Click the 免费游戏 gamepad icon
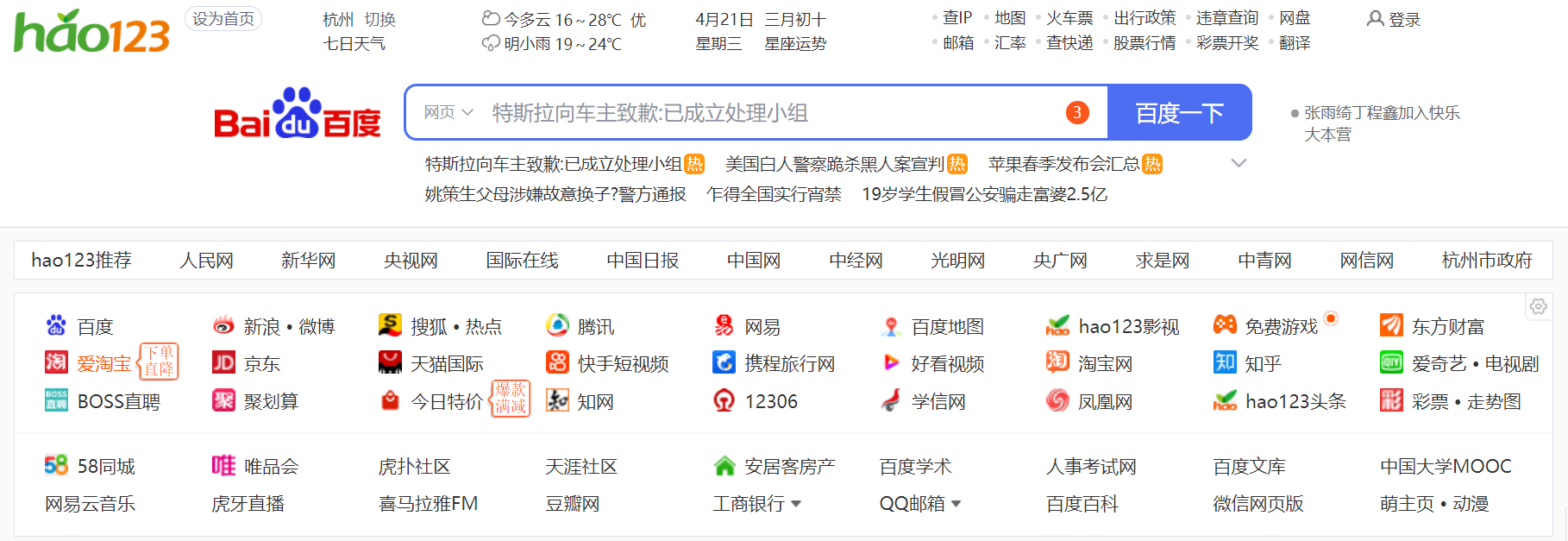 point(1225,324)
